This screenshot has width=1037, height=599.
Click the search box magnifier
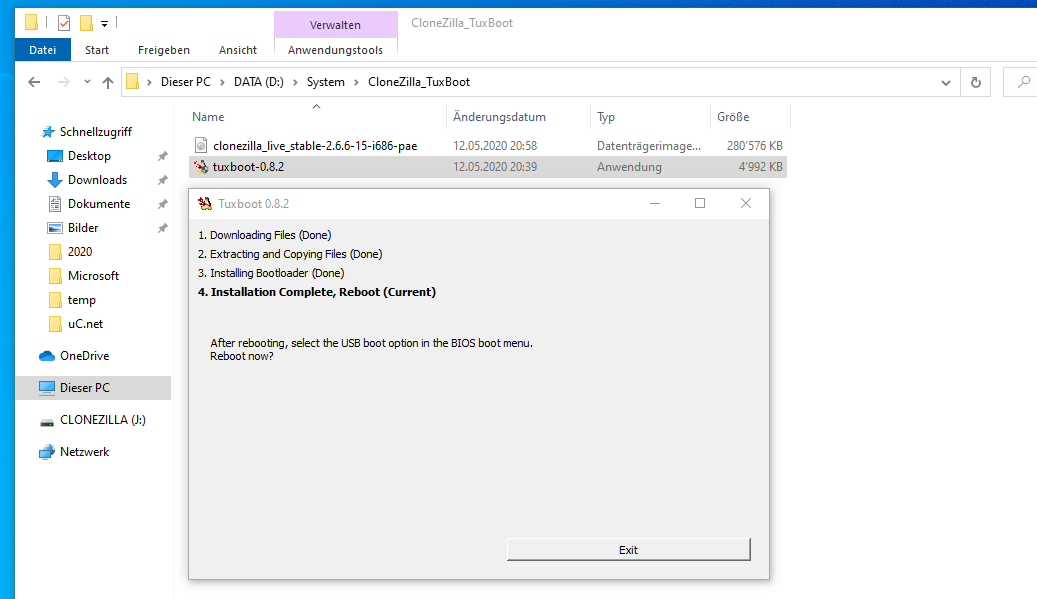1024,82
